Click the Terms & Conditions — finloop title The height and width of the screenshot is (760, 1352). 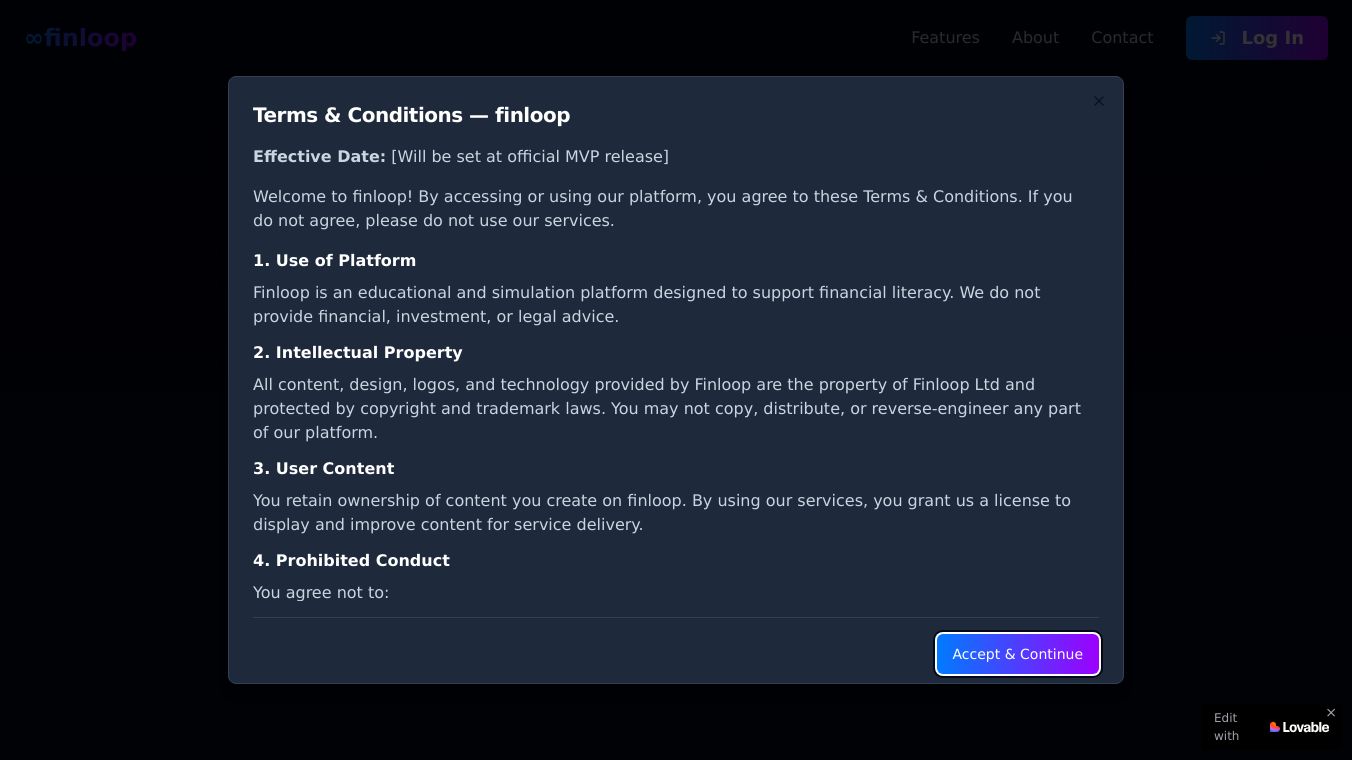[x=411, y=115]
